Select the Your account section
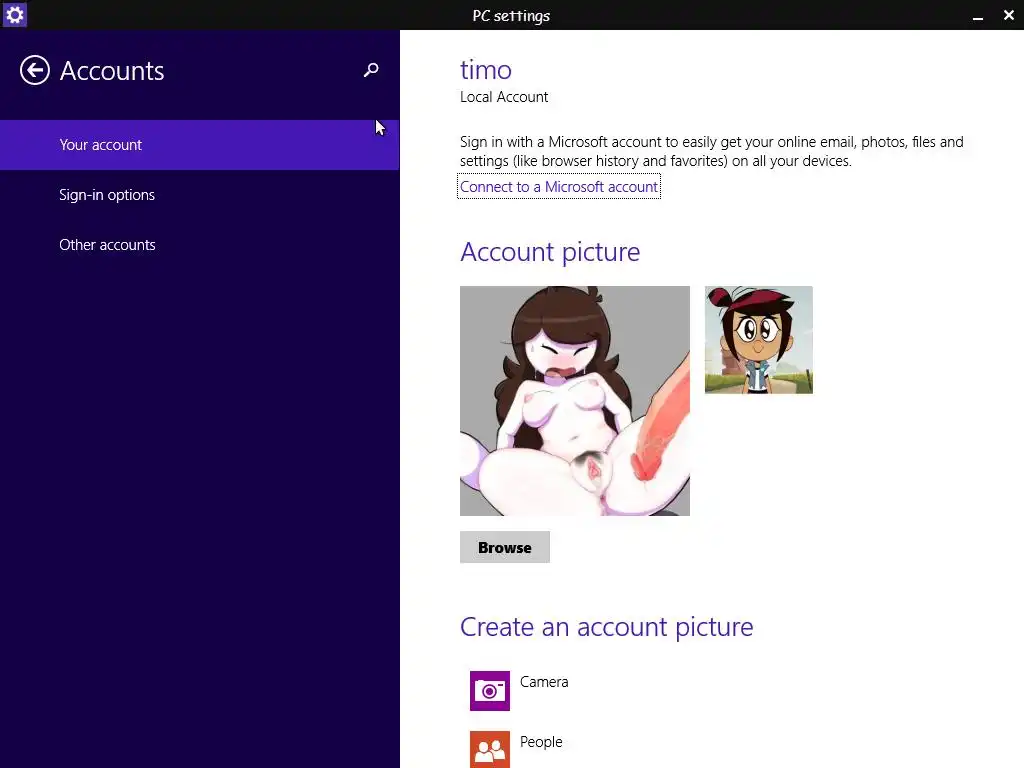Screen dimensions: 1024x768 199,145
